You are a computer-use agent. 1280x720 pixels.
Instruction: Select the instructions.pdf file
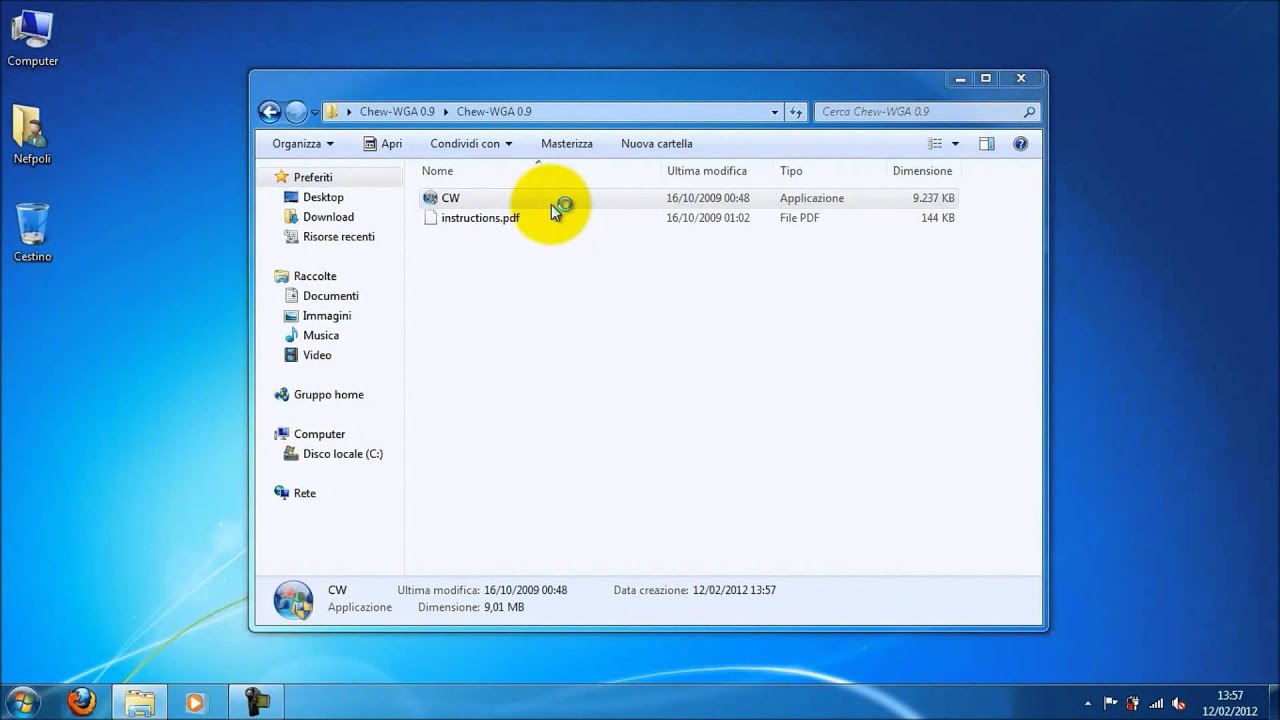tap(688, 218)
